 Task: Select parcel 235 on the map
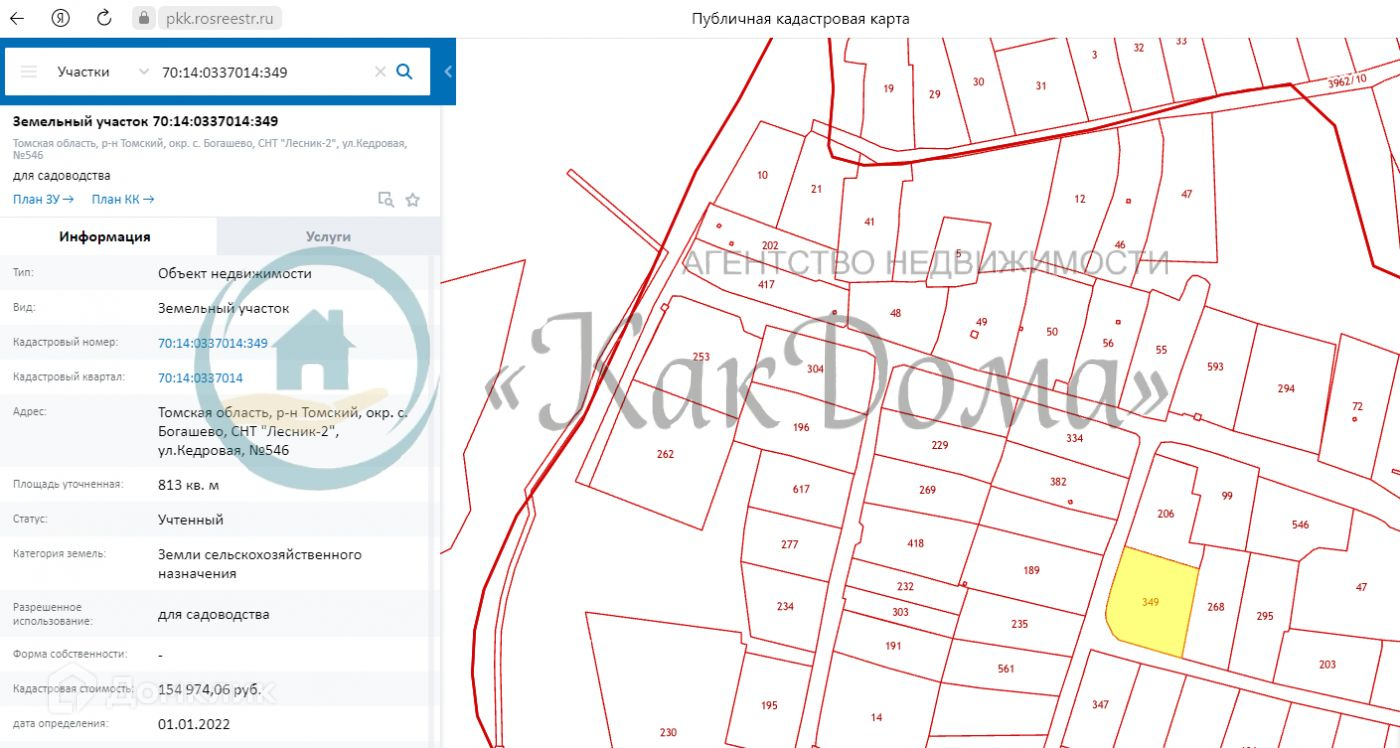[x=1019, y=624]
